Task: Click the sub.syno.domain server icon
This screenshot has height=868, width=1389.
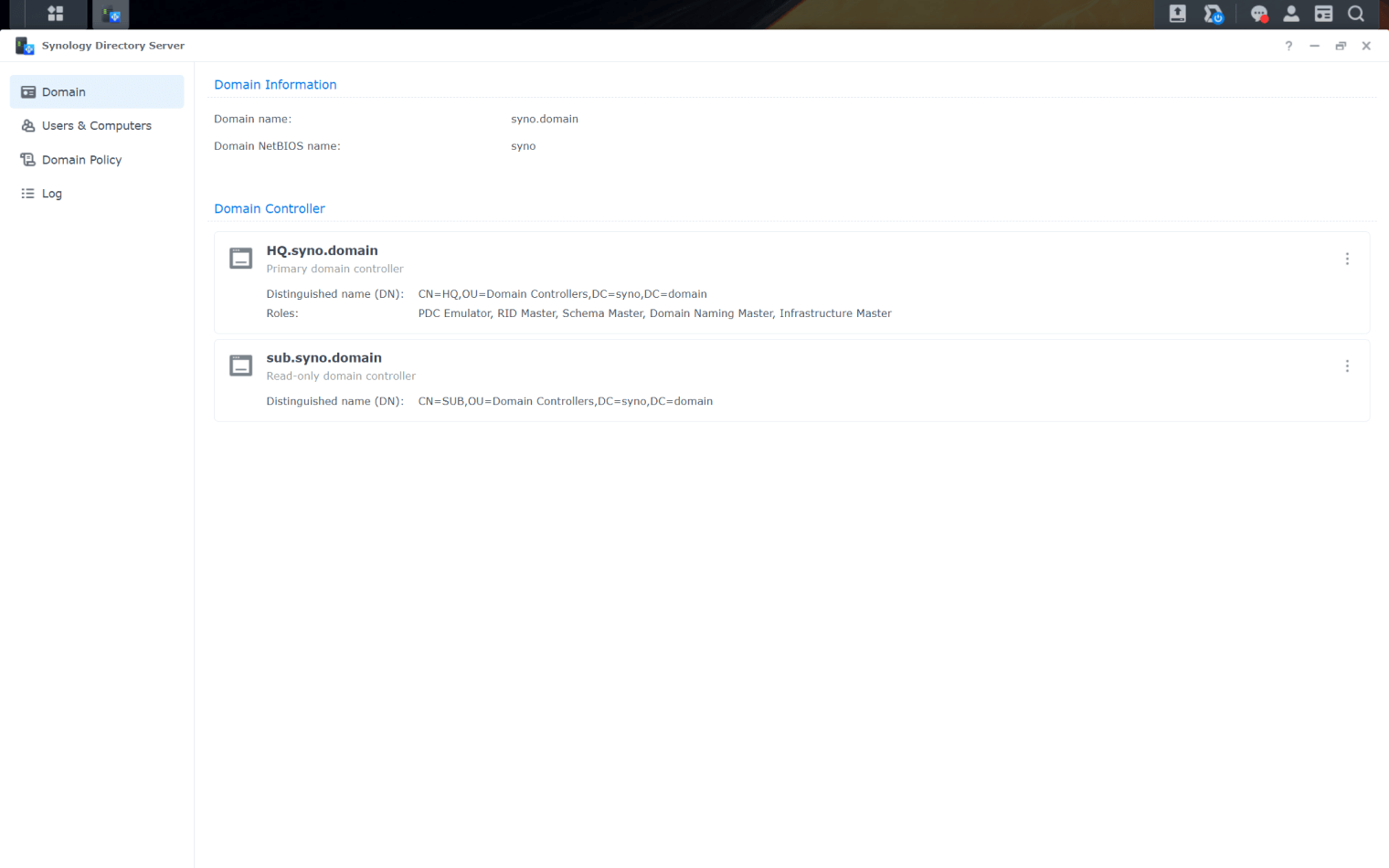Action: [x=241, y=365]
